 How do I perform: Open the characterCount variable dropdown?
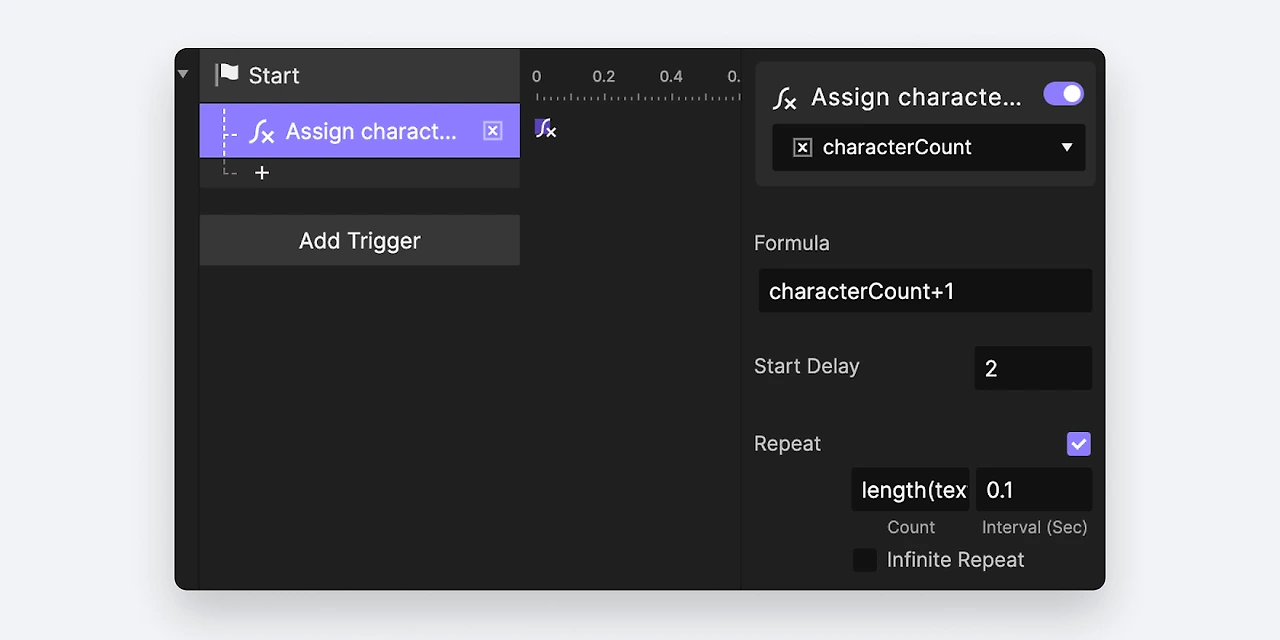click(928, 148)
